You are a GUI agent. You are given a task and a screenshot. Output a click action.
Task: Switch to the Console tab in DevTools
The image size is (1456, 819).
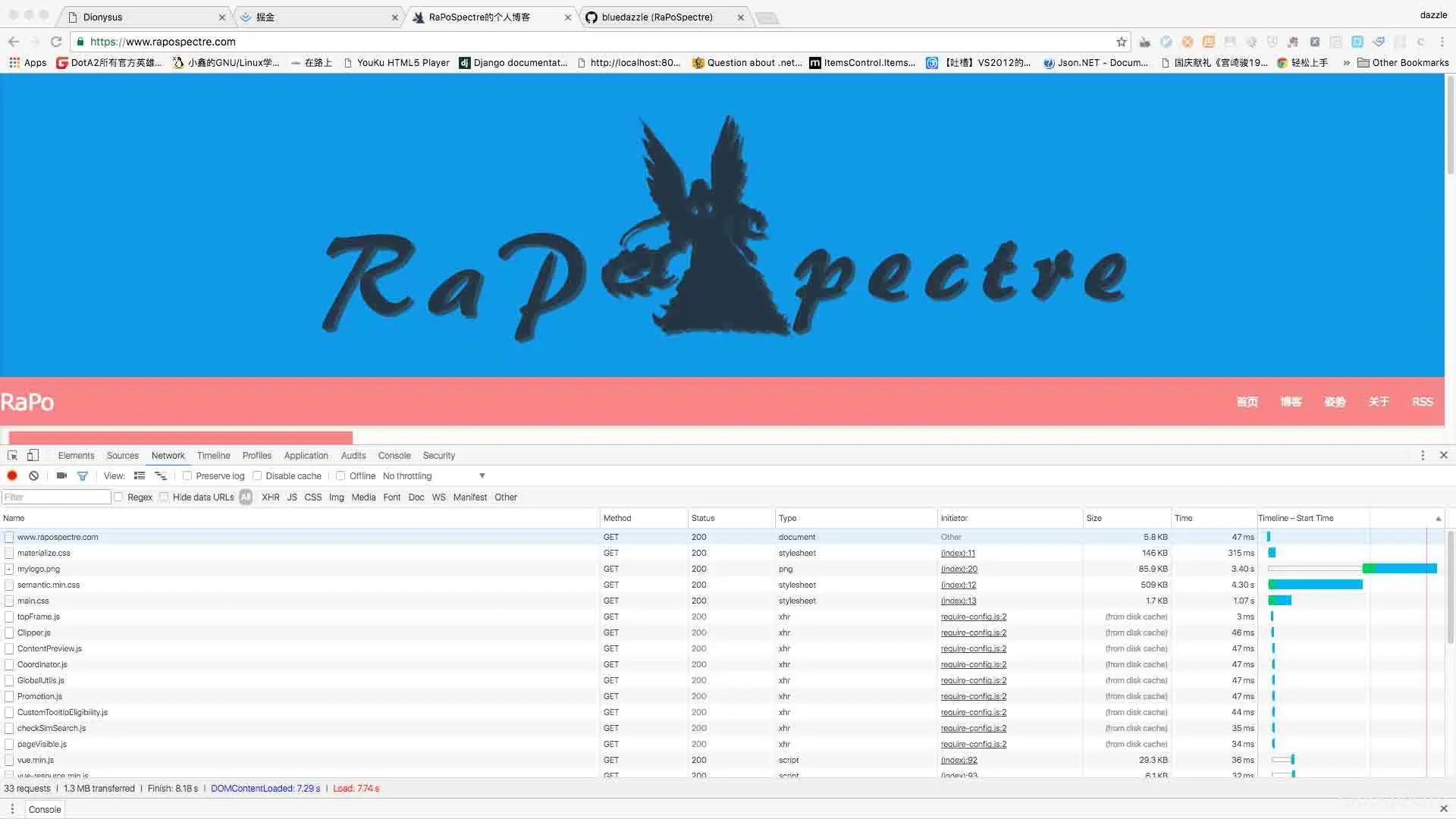tap(394, 456)
